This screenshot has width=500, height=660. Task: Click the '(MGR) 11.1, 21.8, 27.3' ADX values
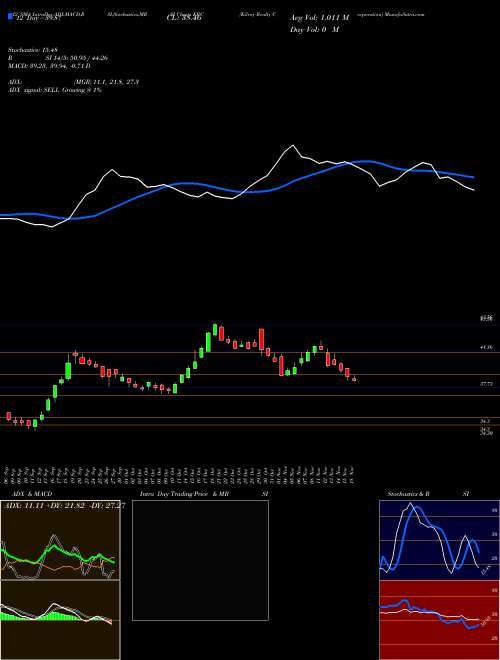(x=106, y=82)
